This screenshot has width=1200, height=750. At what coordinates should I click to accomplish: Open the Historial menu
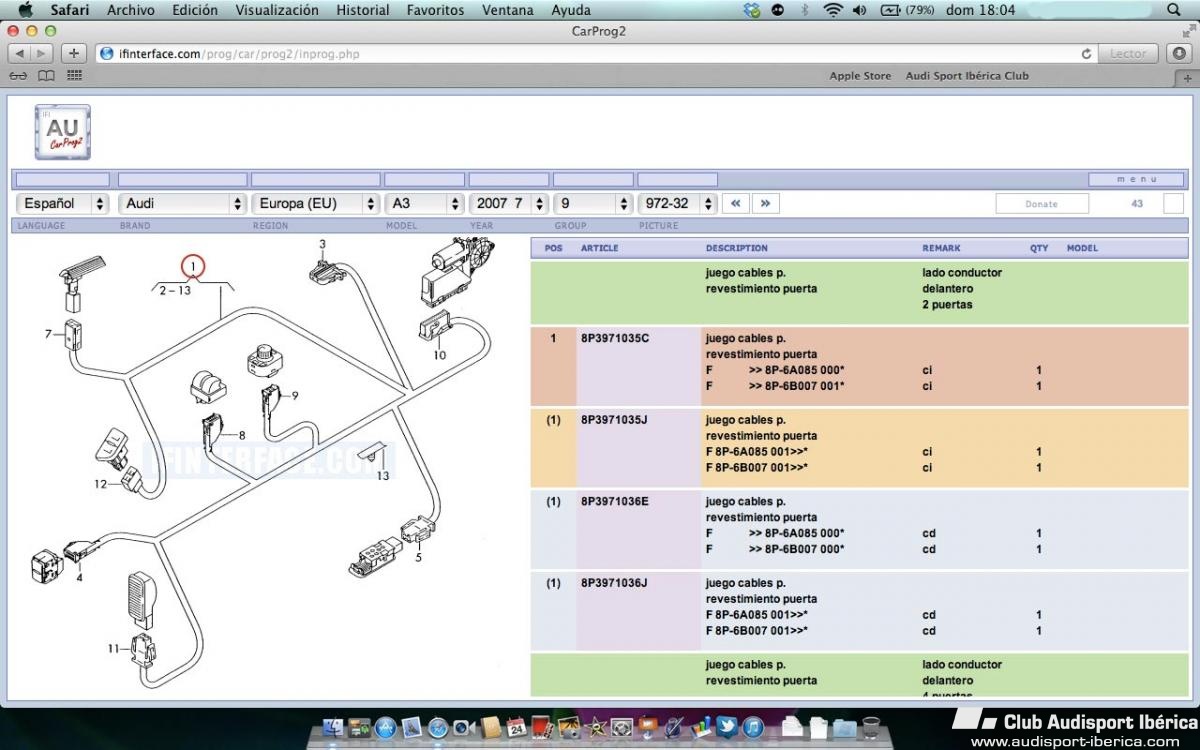(363, 10)
